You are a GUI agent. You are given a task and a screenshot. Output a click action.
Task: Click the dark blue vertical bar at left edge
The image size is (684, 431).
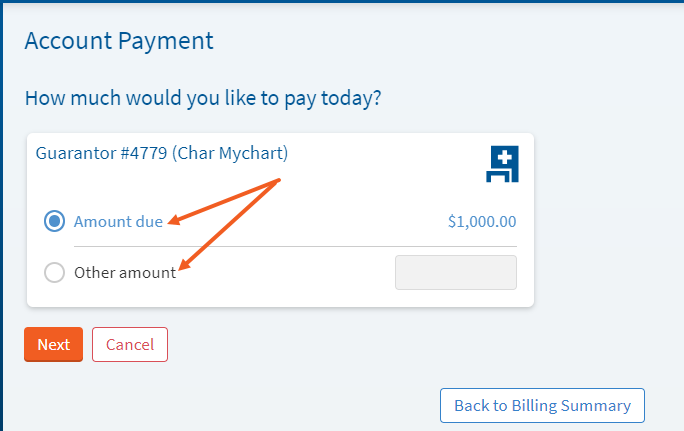tap(2, 215)
